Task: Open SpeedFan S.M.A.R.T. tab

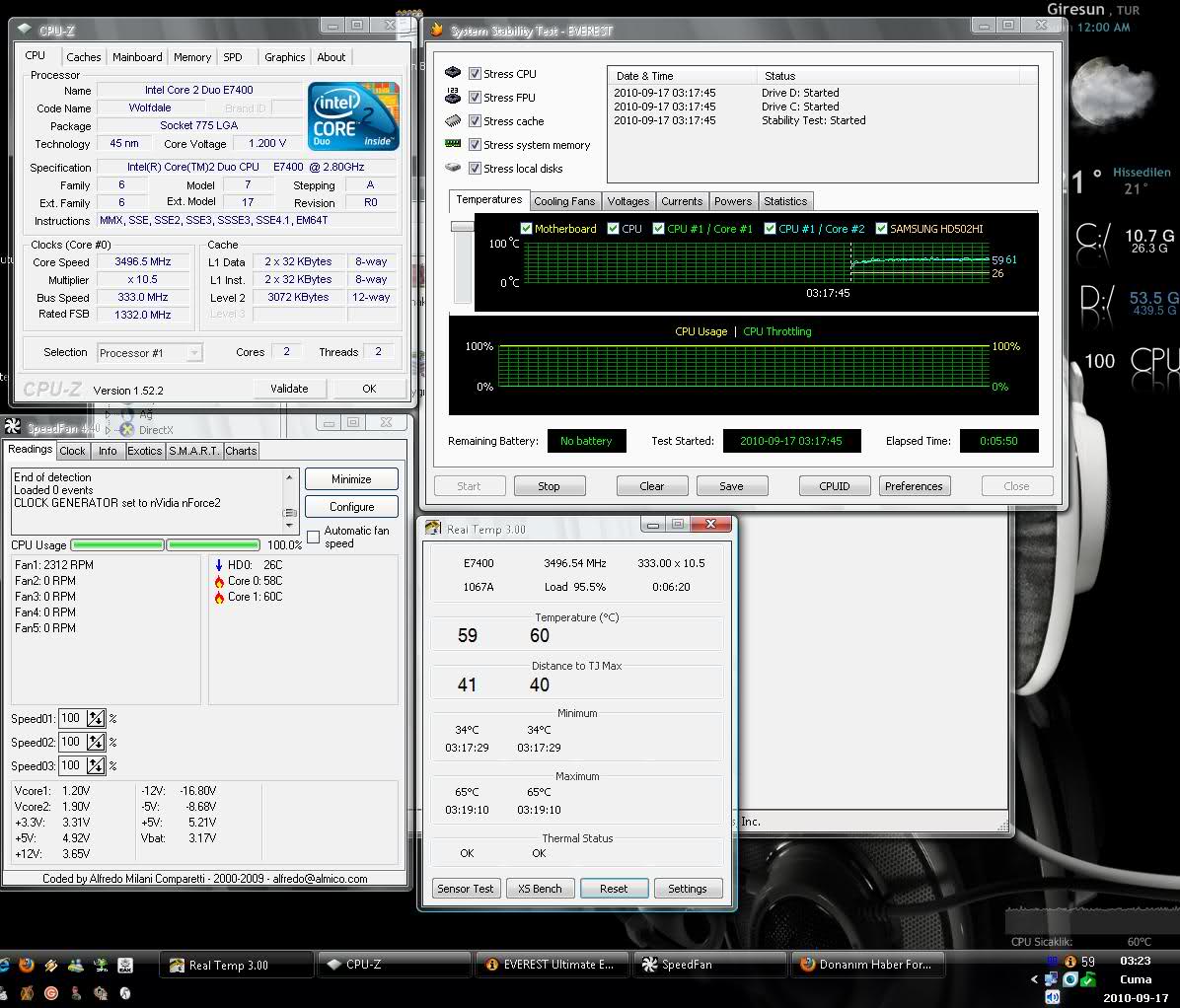Action: 193,451
